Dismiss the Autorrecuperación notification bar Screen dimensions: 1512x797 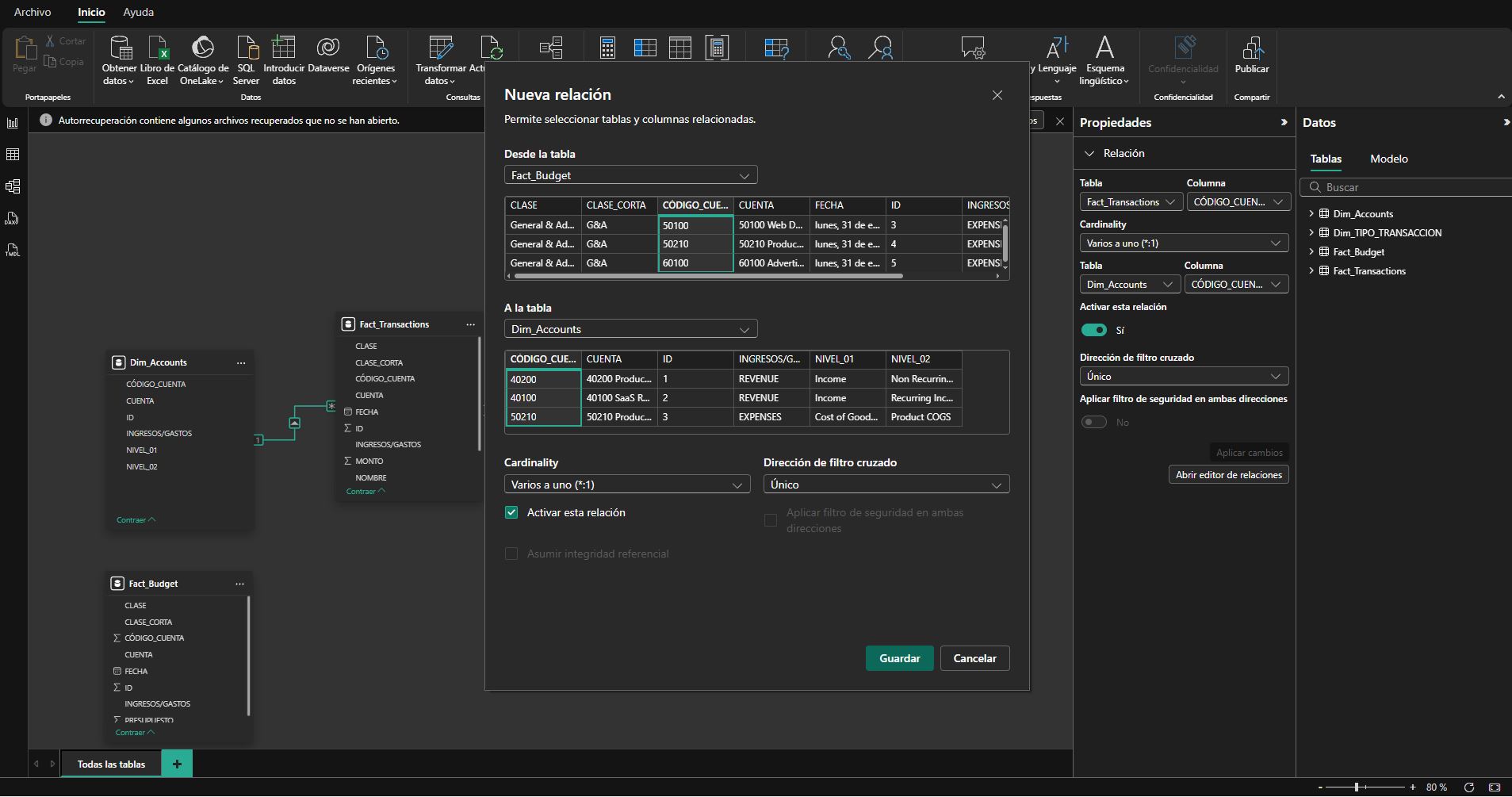click(x=1060, y=121)
